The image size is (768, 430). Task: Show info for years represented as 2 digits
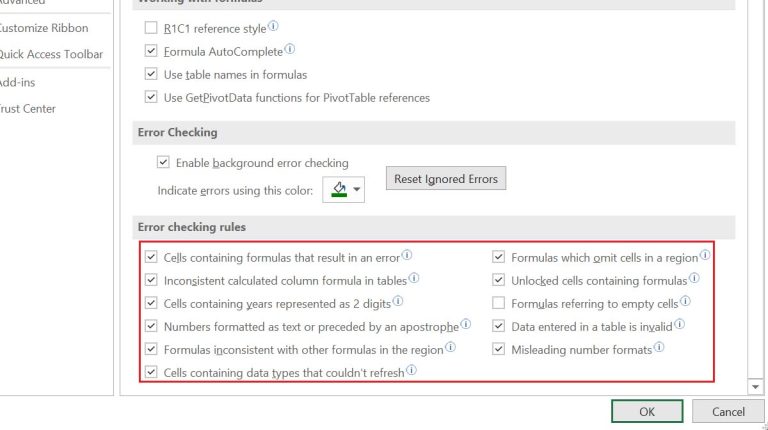point(398,301)
